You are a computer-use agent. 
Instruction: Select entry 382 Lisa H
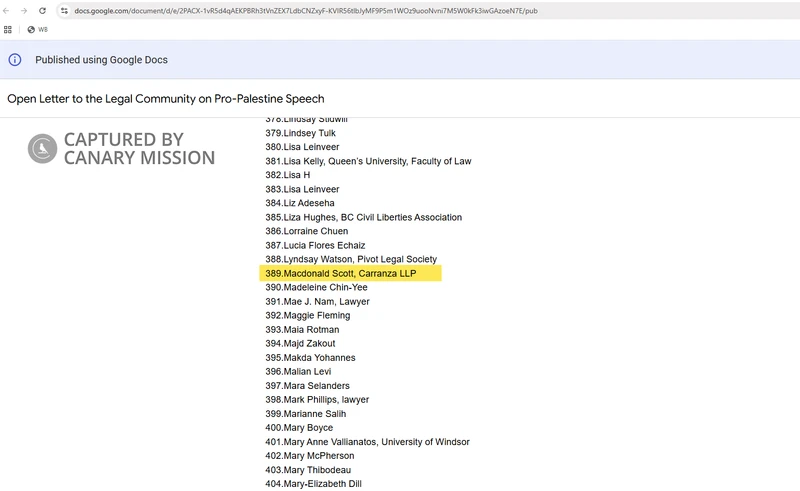[288, 175]
